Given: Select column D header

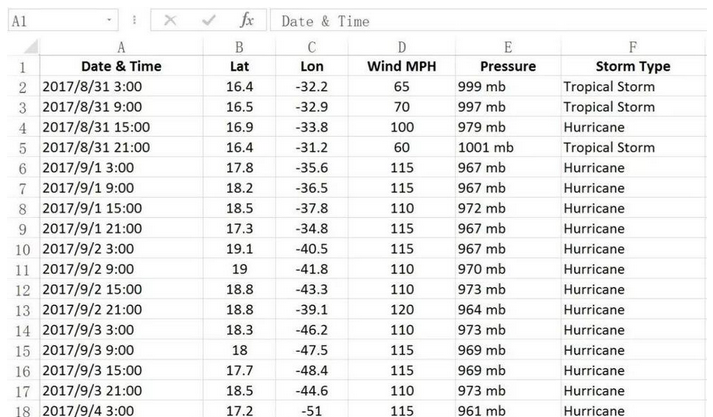Looking at the screenshot, I should 402,47.
